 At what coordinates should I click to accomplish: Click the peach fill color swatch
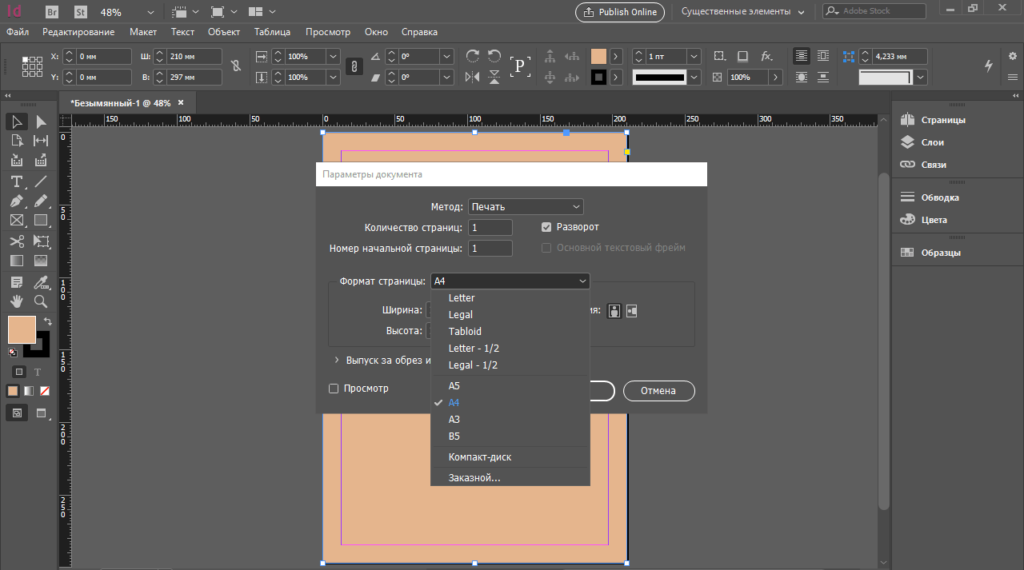21,329
